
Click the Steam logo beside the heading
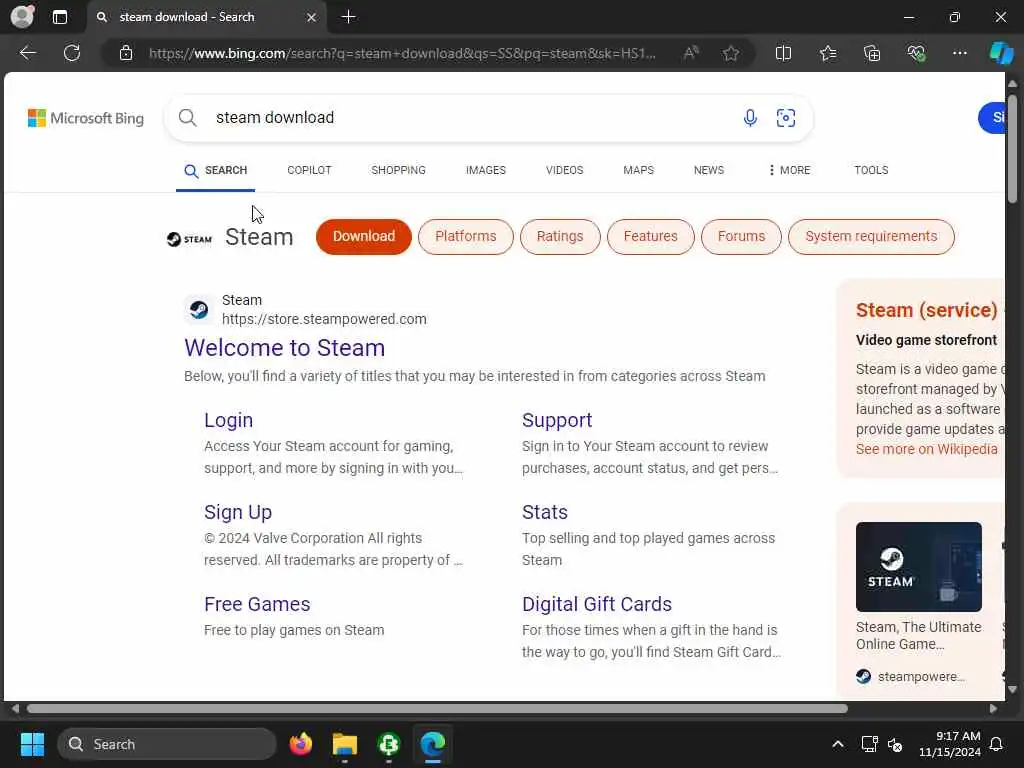point(189,239)
